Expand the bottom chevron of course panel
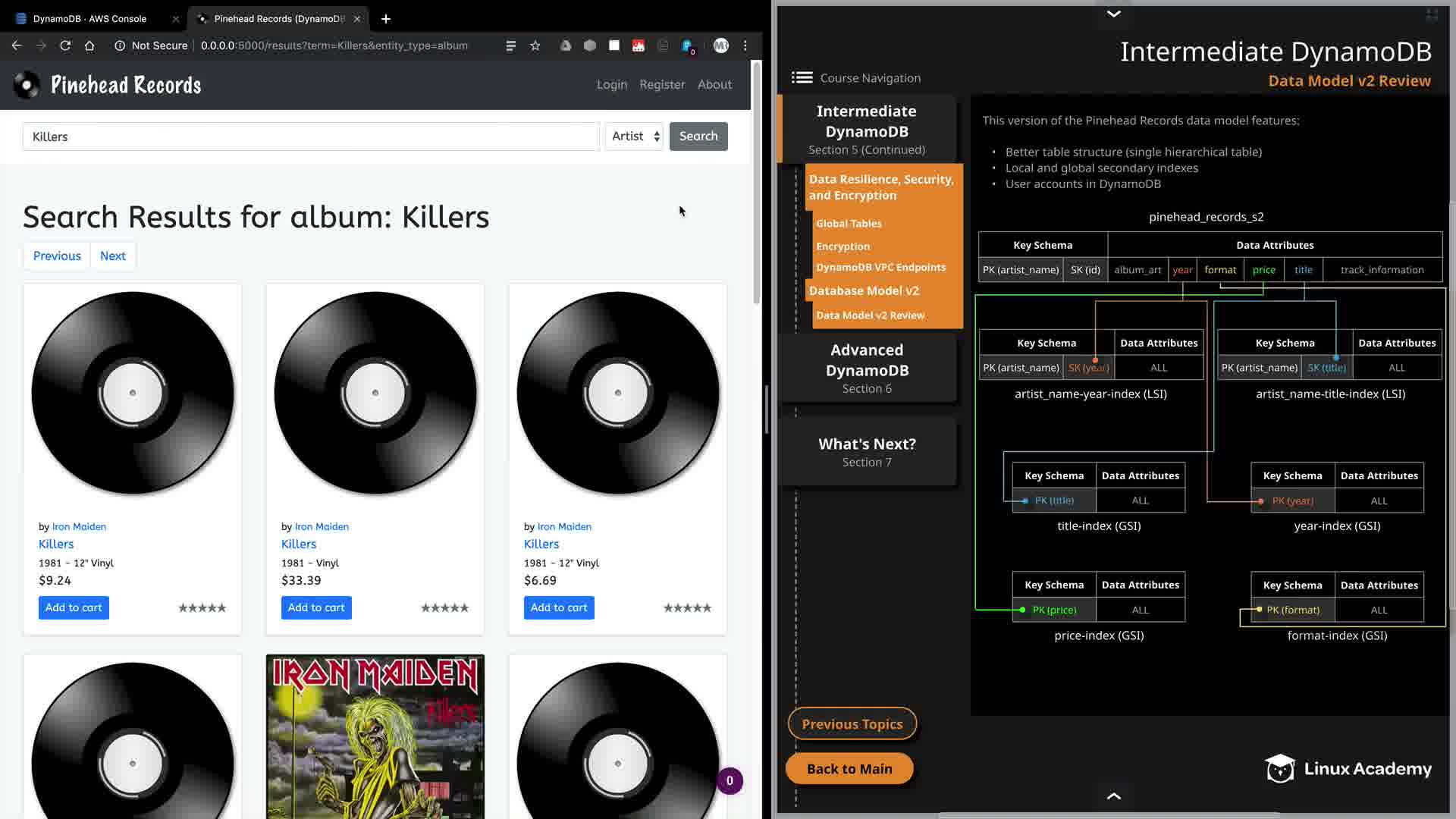Screen dimensions: 1456x819 [1113, 795]
